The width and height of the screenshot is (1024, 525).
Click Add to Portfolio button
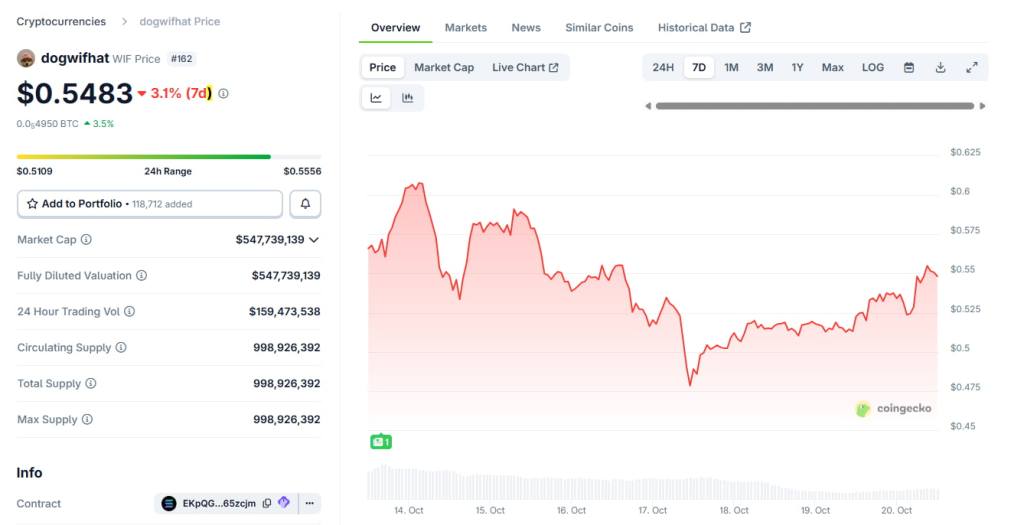[x=150, y=204]
